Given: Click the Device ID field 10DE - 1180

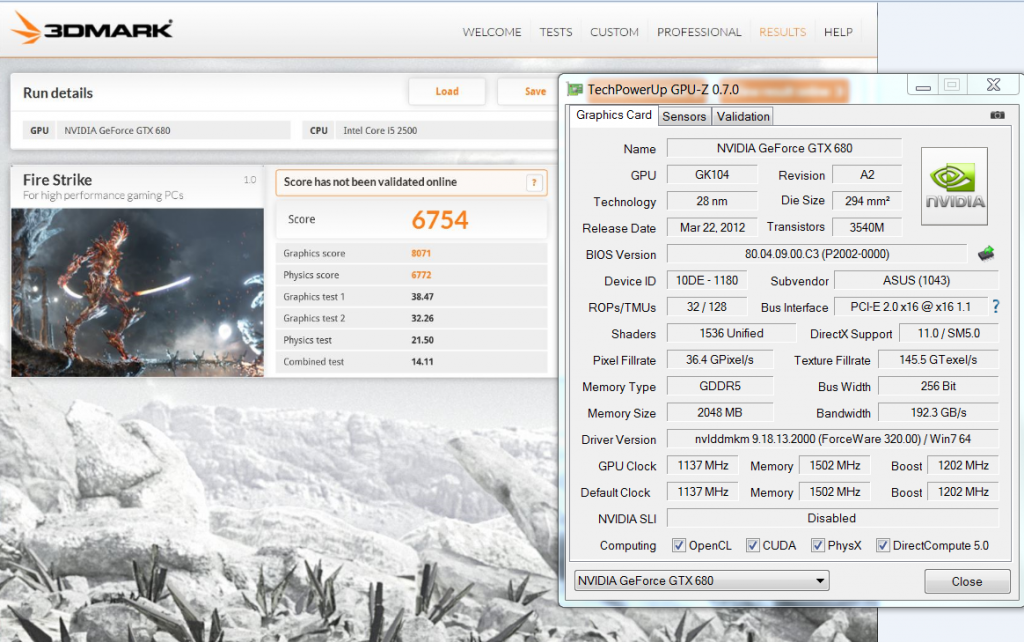Looking at the screenshot, I should (707, 281).
